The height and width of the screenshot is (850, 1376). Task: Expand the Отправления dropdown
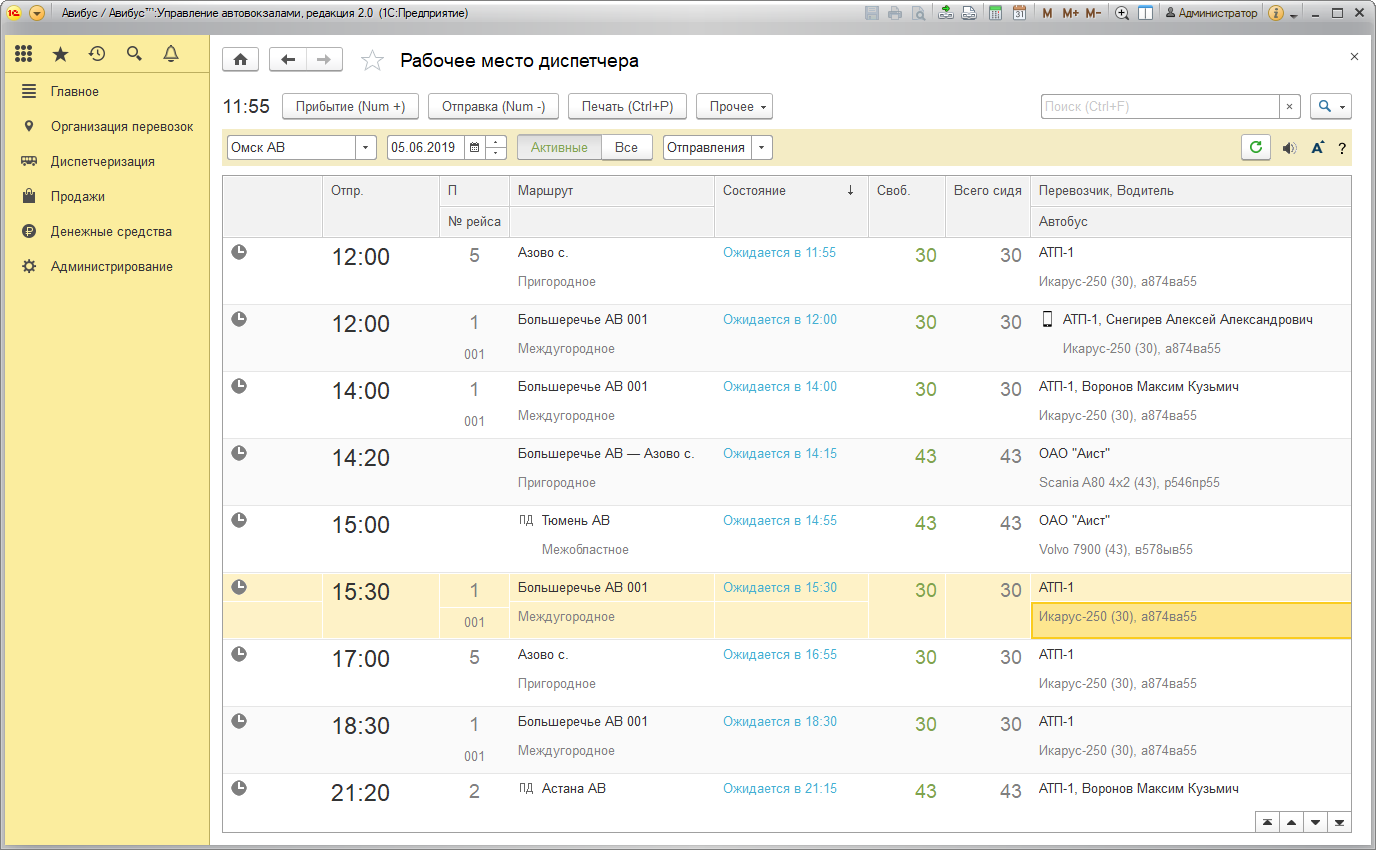tap(762, 147)
